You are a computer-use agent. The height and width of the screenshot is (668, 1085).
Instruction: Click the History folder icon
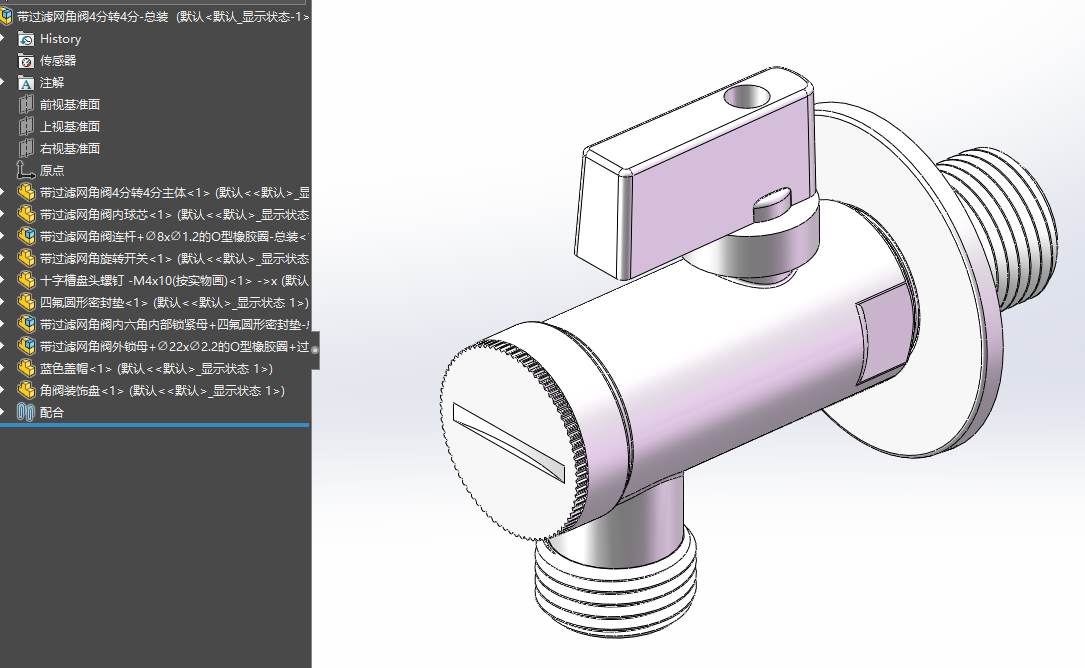coord(26,39)
